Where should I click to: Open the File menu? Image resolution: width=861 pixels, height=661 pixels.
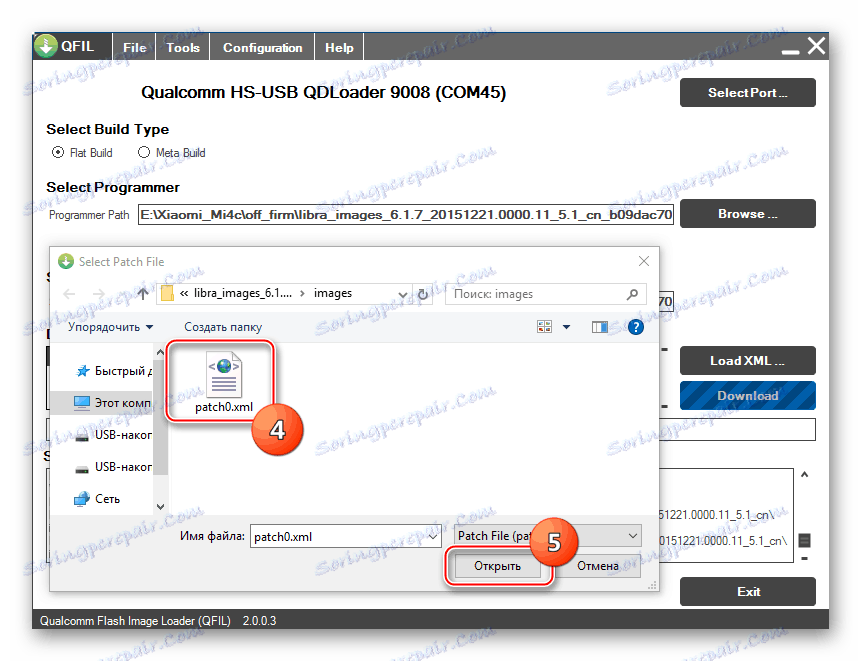pyautogui.click(x=135, y=48)
